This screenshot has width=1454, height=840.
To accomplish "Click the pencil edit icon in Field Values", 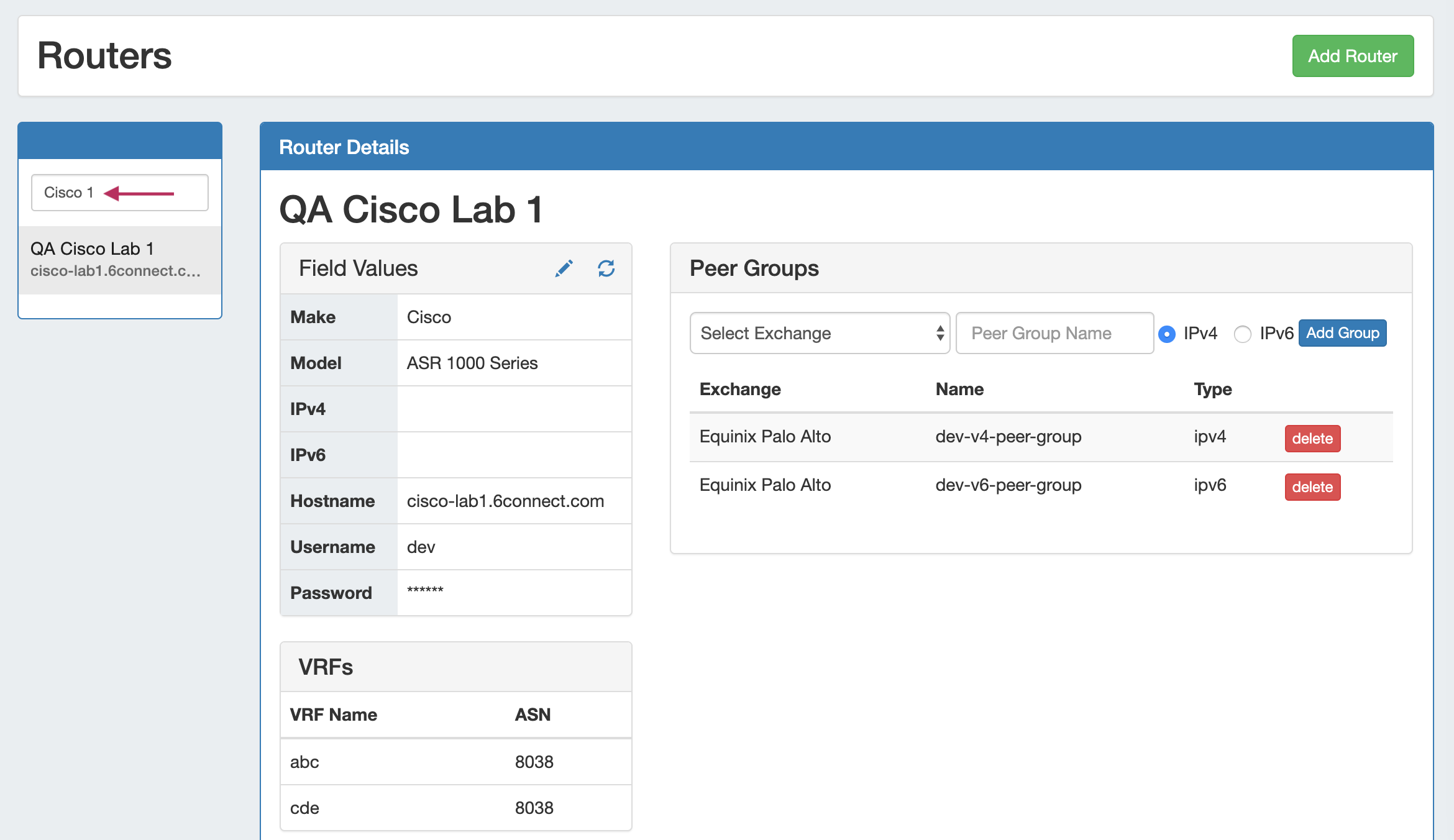I will click(564, 268).
